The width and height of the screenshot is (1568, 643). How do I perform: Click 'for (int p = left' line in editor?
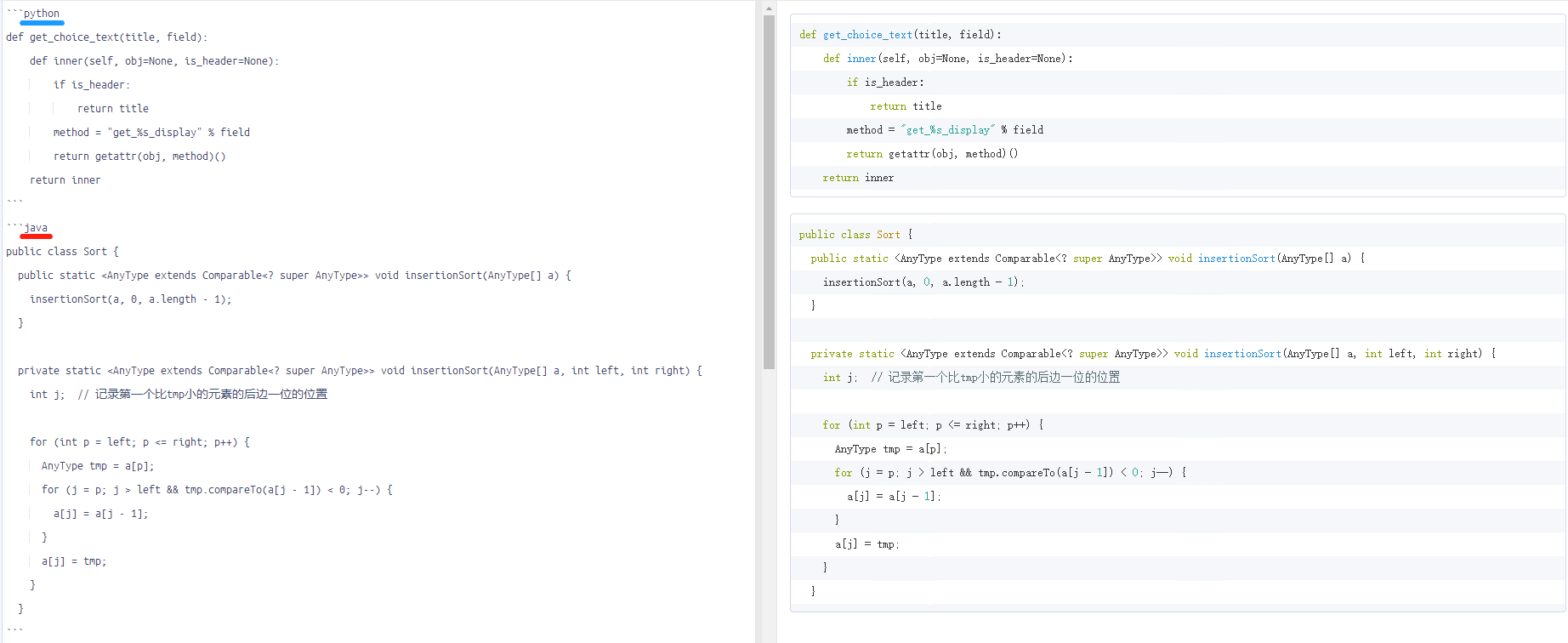pos(139,442)
